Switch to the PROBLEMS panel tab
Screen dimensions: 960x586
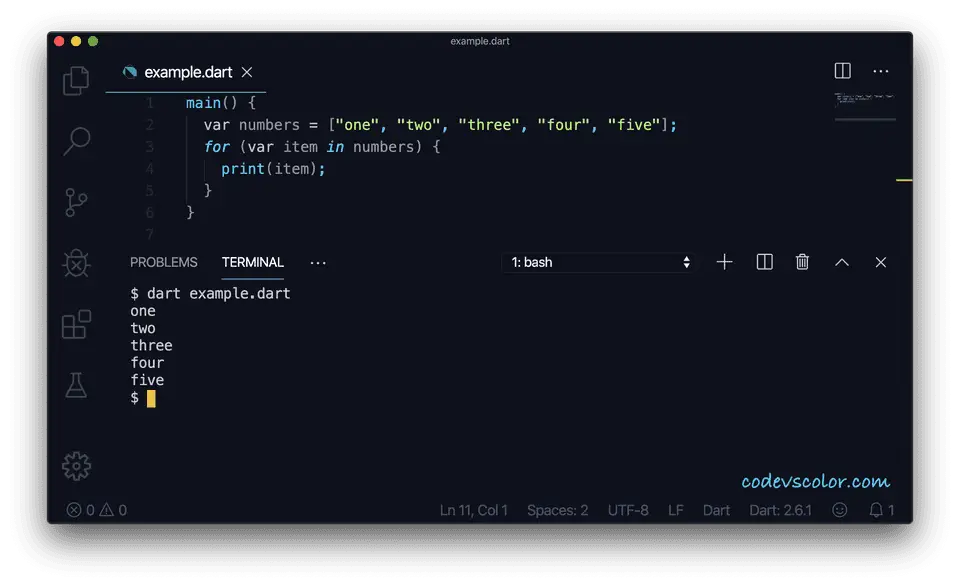(163, 262)
